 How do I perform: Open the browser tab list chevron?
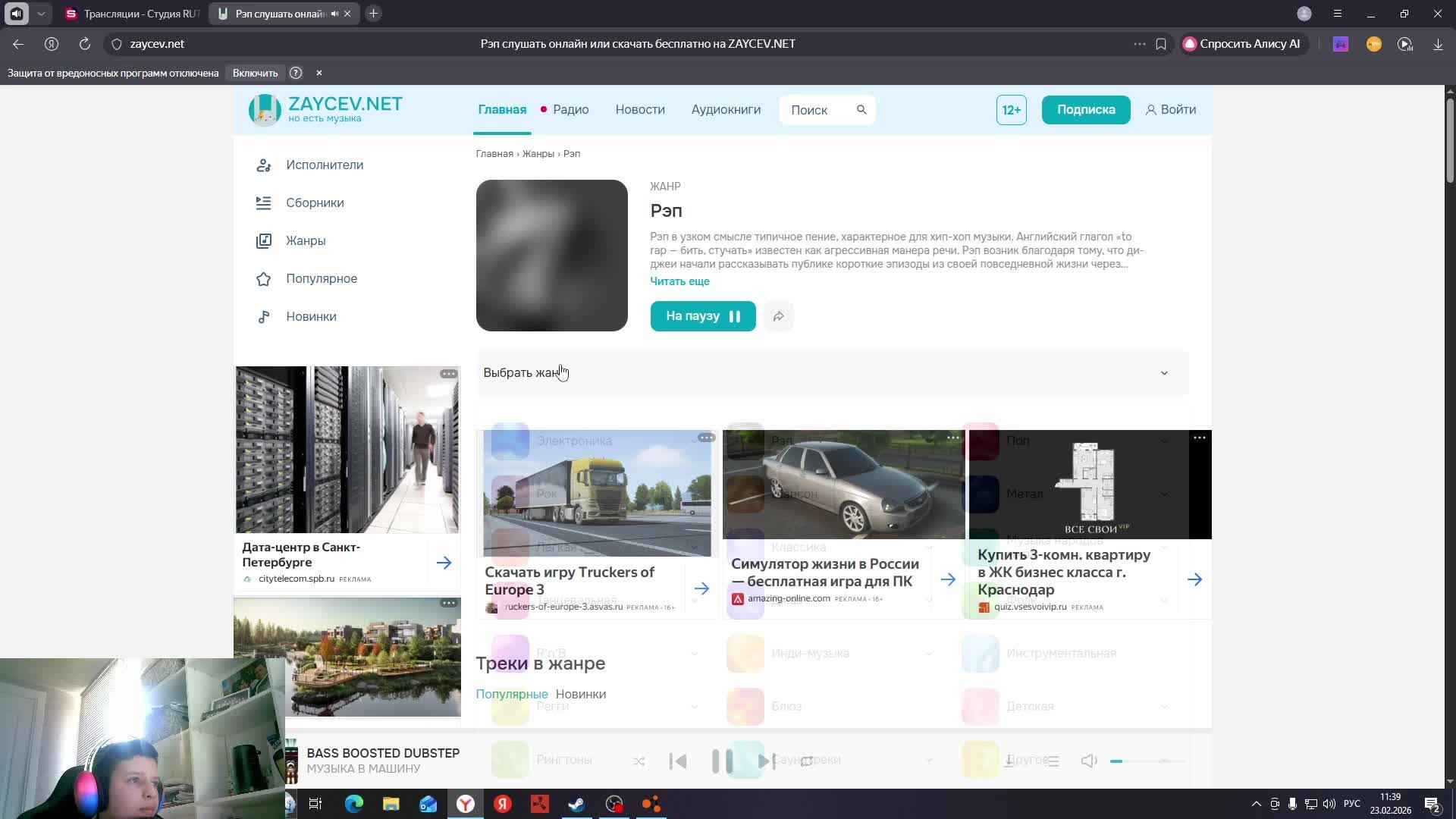[41, 14]
